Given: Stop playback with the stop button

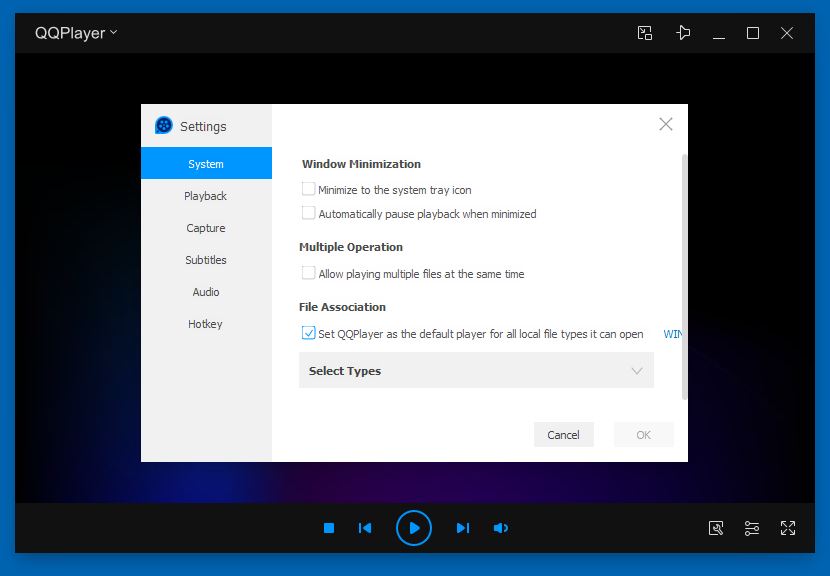Looking at the screenshot, I should (x=329, y=528).
